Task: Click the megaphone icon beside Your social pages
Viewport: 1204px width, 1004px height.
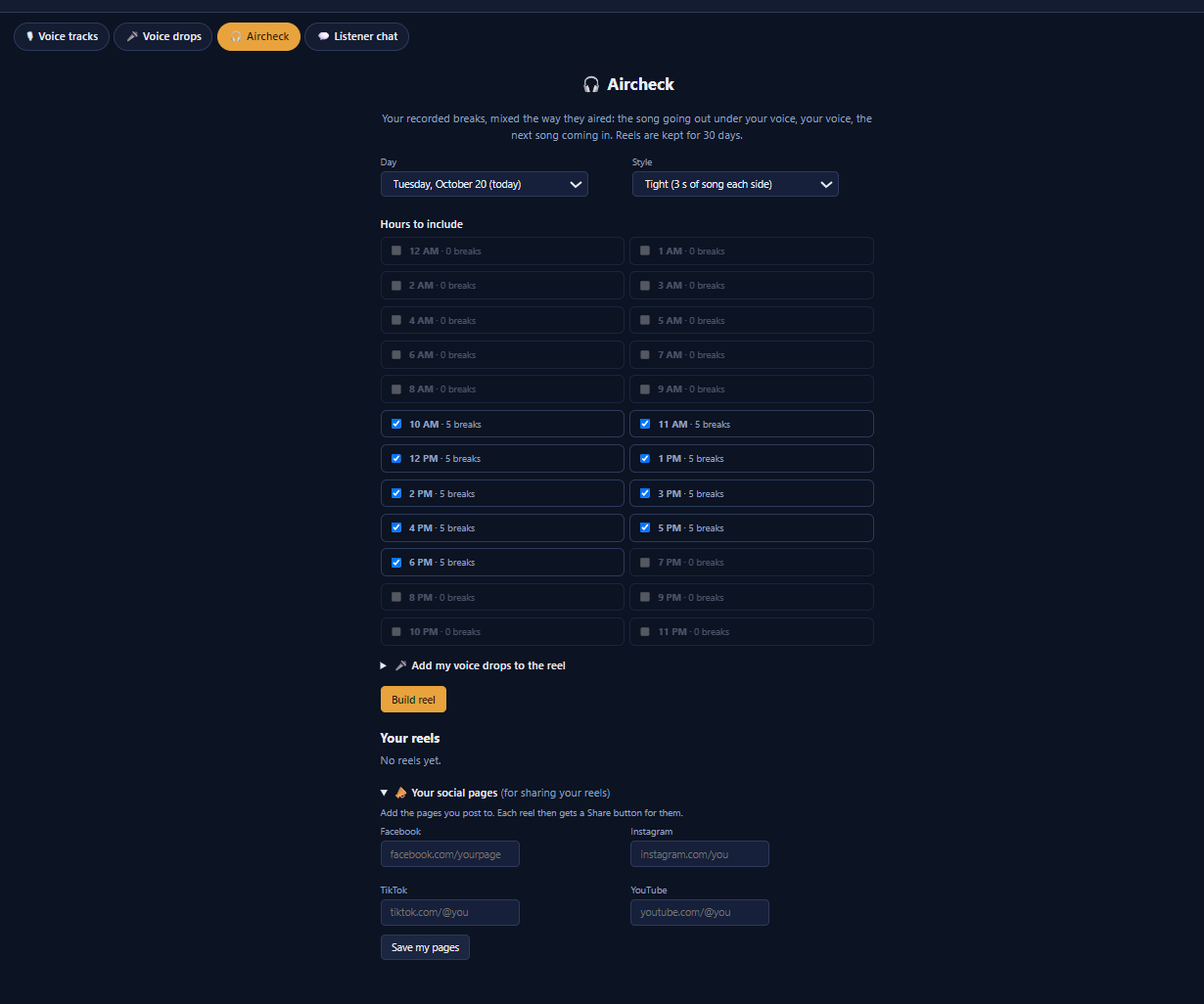Action: coord(400,793)
